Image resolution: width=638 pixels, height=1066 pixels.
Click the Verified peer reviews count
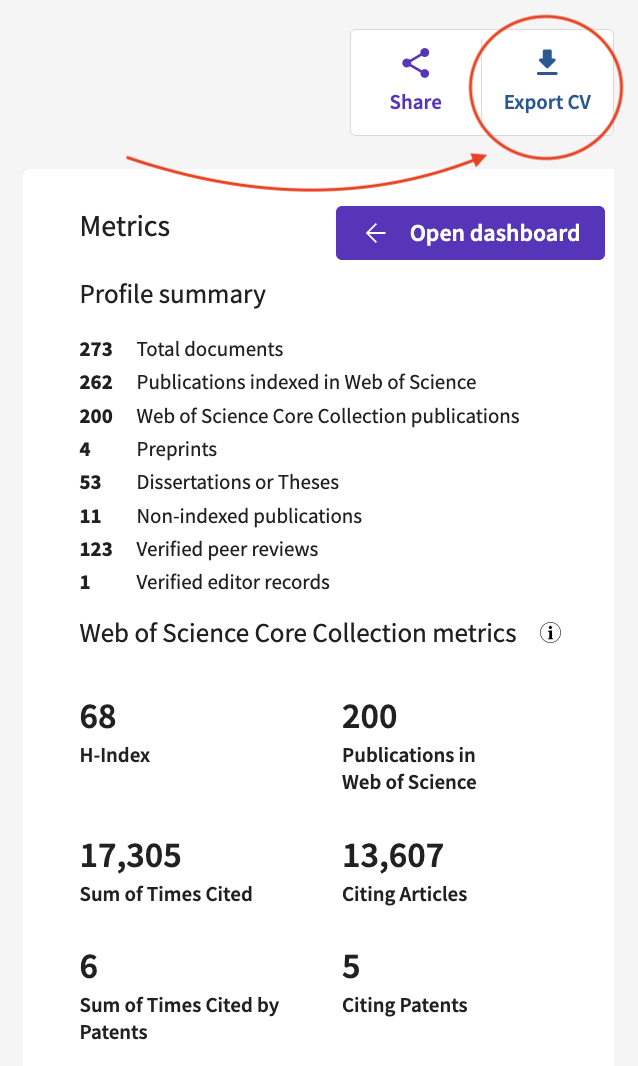point(96,549)
